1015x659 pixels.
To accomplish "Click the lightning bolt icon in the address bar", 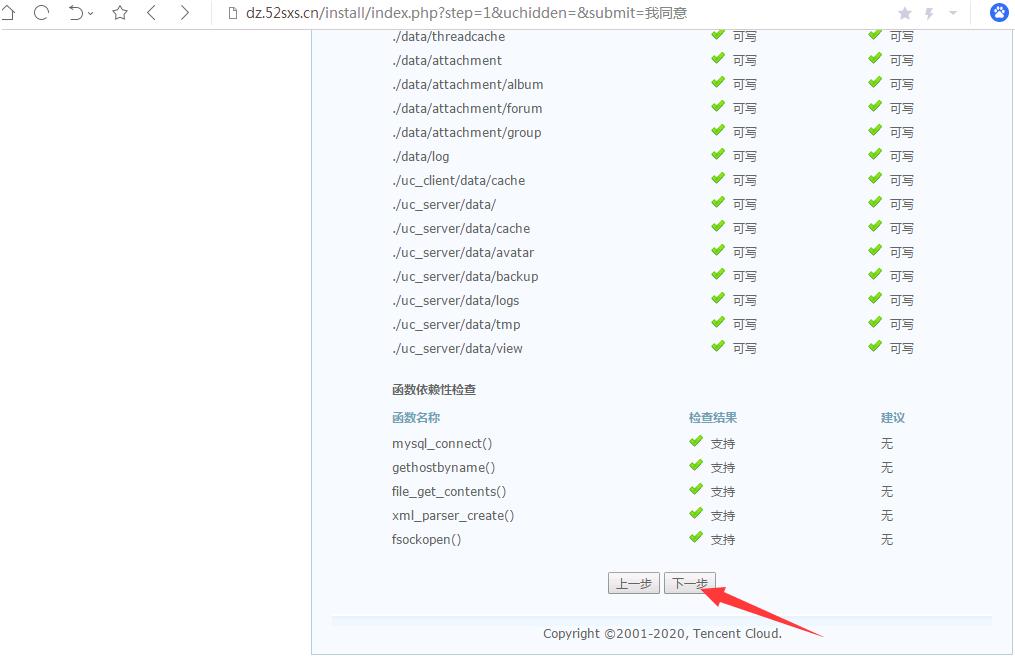I will 929,13.
